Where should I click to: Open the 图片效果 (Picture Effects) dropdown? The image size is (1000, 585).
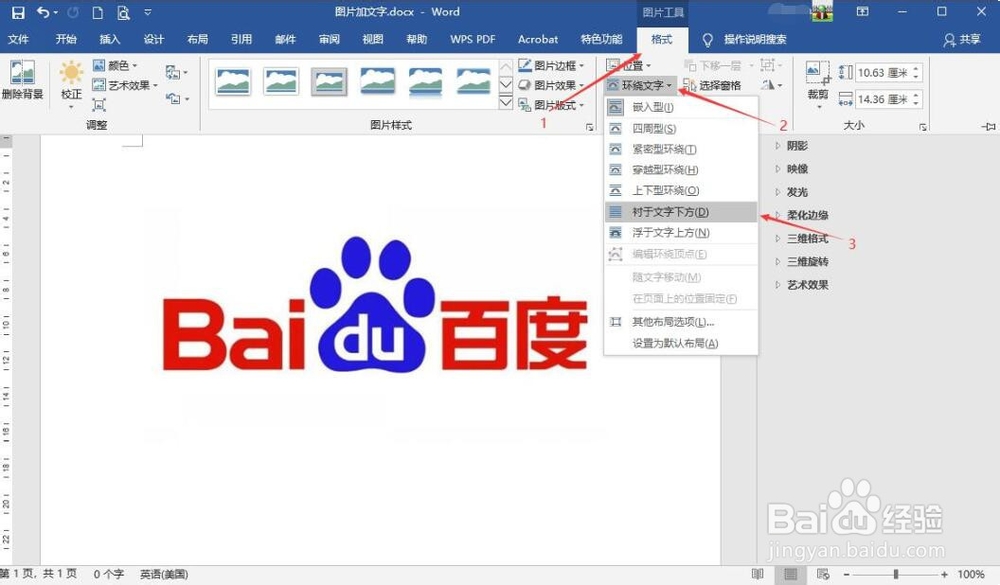tap(551, 85)
